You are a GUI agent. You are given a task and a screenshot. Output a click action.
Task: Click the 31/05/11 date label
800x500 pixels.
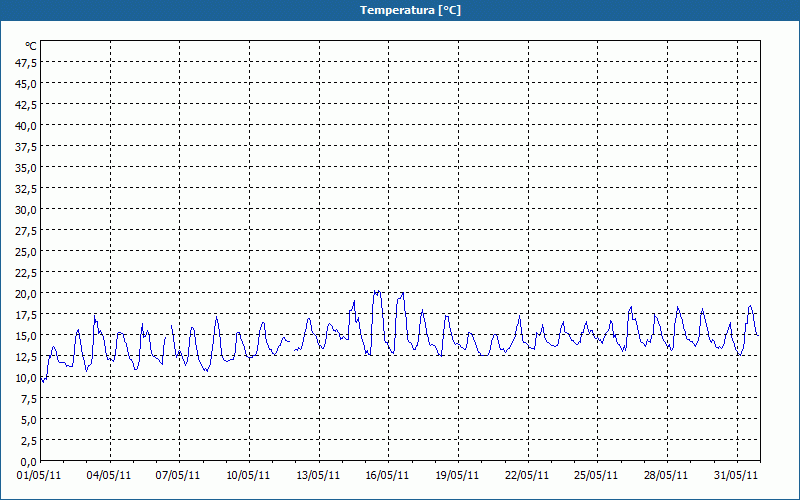pyautogui.click(x=736, y=475)
